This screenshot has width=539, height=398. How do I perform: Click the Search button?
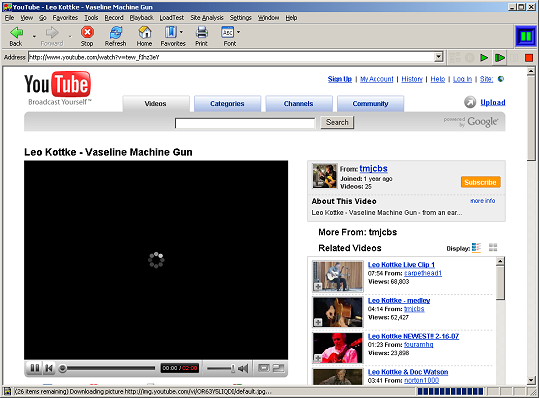[337, 122]
